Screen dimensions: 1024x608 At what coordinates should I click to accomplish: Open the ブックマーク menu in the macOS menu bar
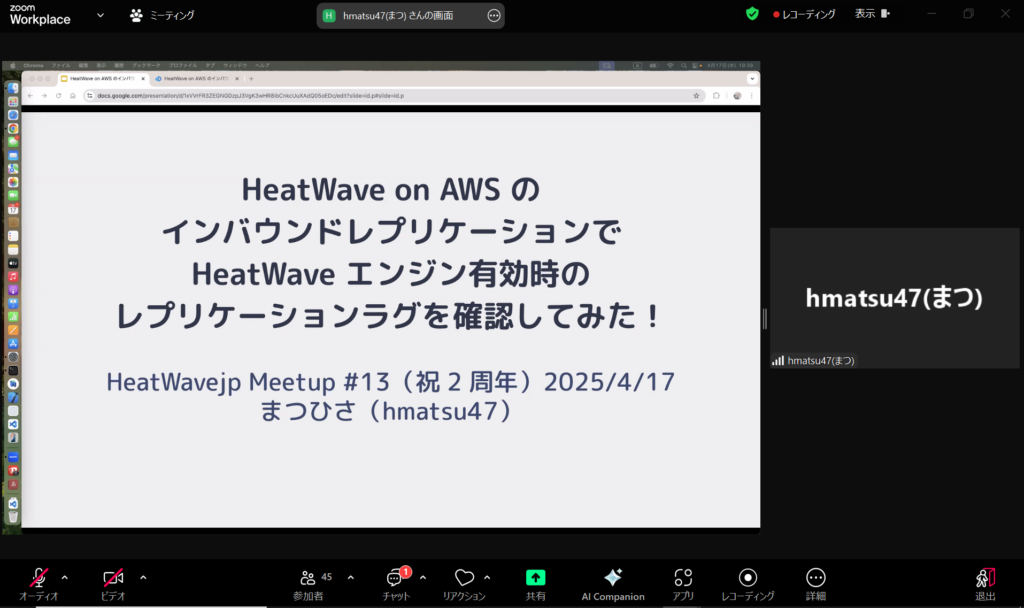coord(146,65)
